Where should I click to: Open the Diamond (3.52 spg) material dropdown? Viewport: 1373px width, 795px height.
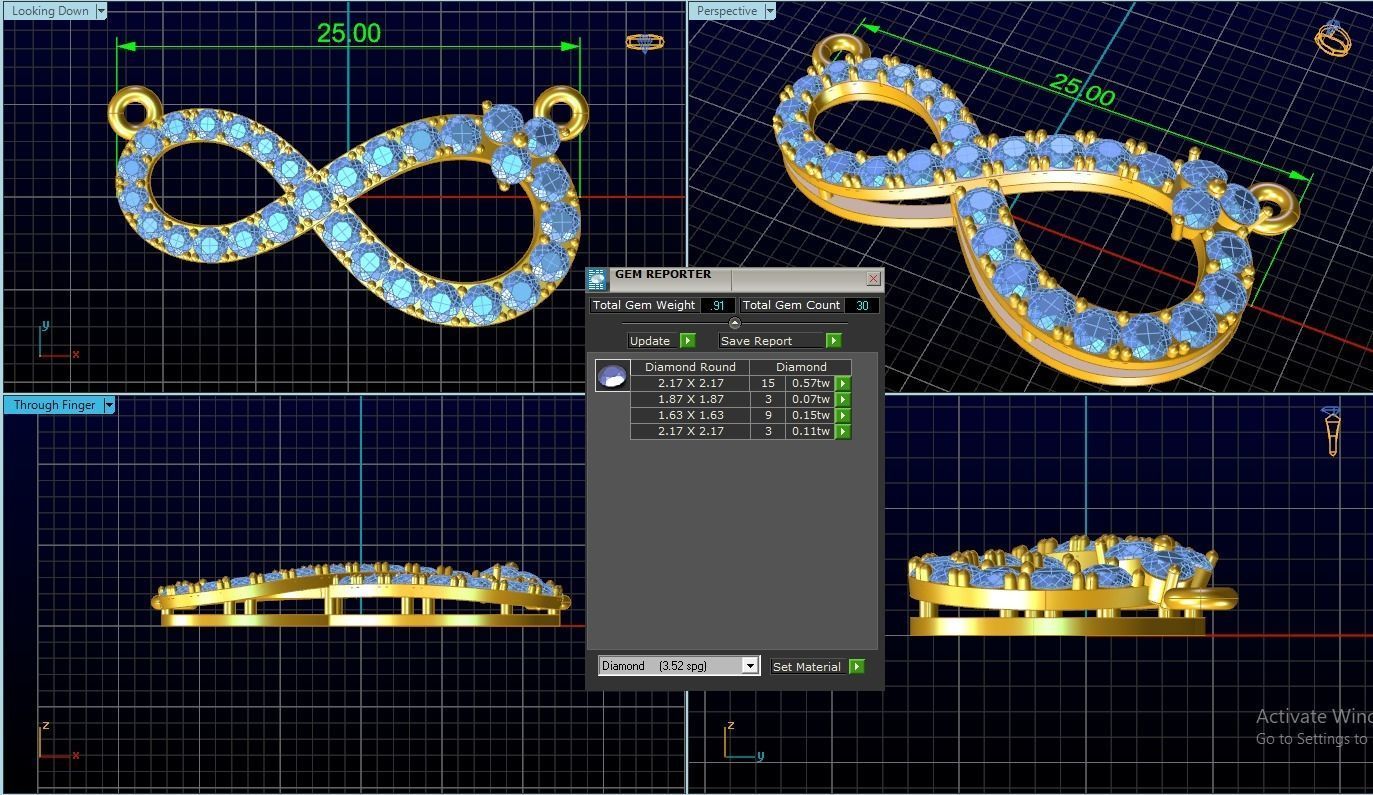[x=750, y=666]
